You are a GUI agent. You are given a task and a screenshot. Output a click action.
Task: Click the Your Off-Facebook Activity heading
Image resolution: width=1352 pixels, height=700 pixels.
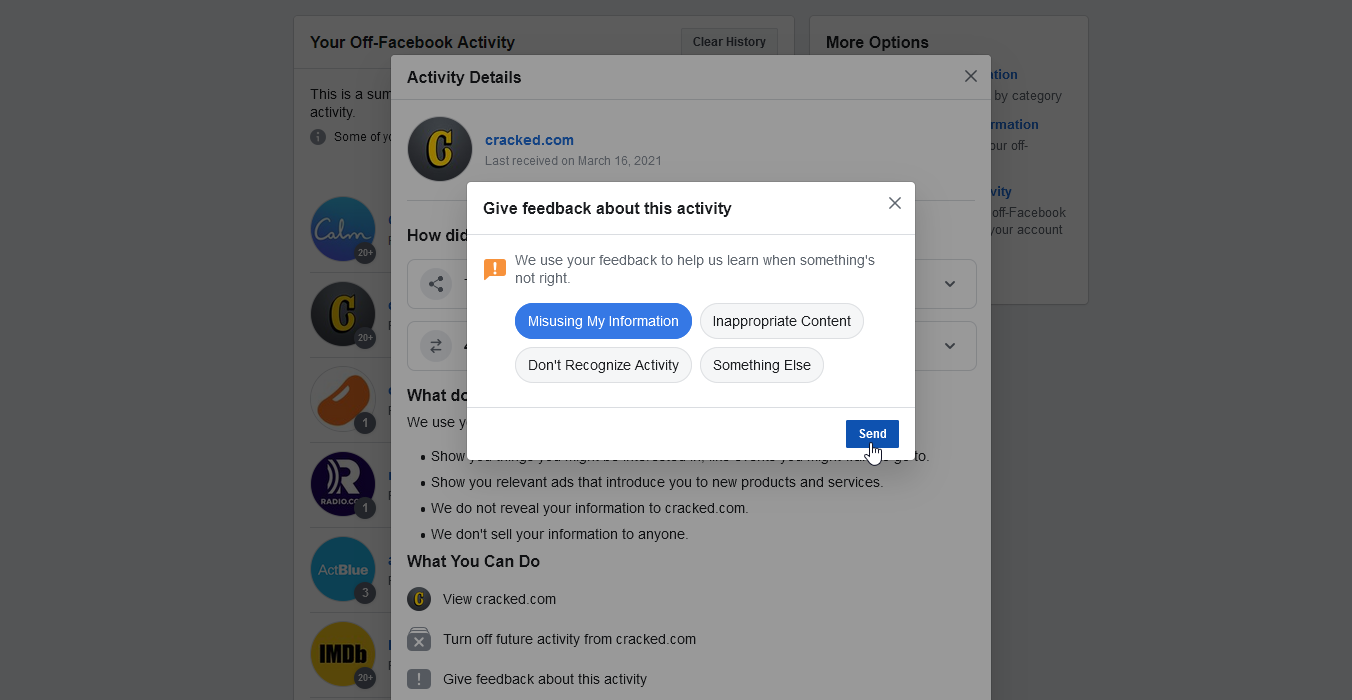(x=412, y=42)
